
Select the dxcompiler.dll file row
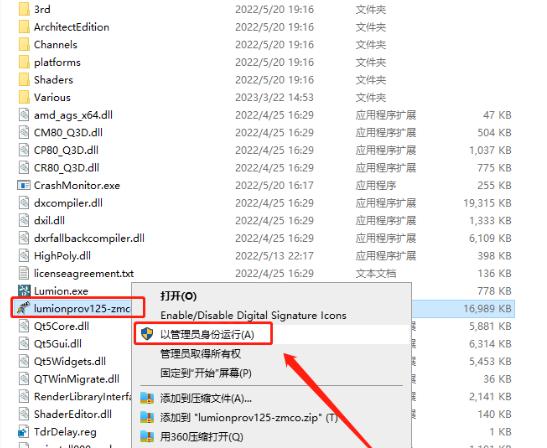pos(265,203)
